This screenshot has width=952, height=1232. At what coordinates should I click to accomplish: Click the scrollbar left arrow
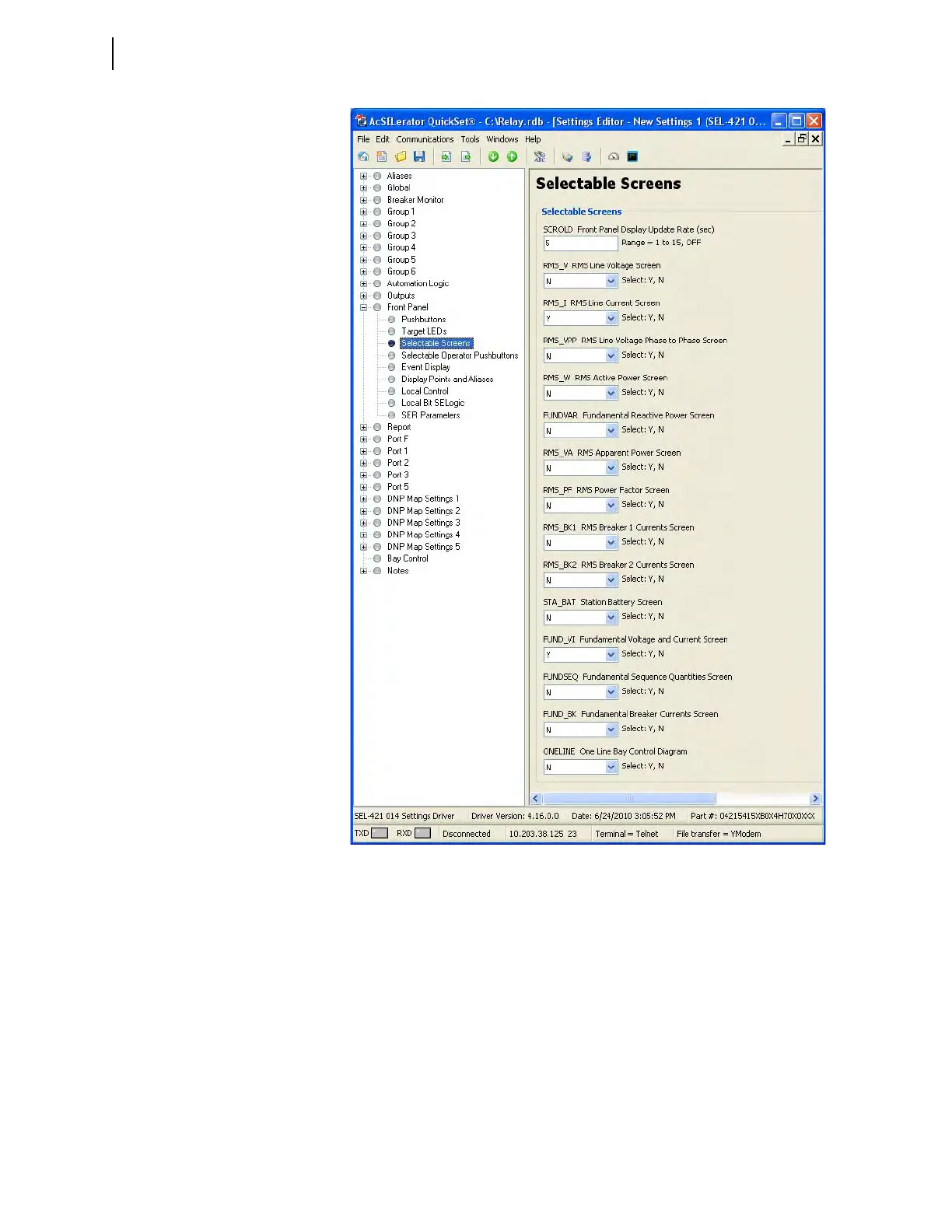tap(536, 799)
